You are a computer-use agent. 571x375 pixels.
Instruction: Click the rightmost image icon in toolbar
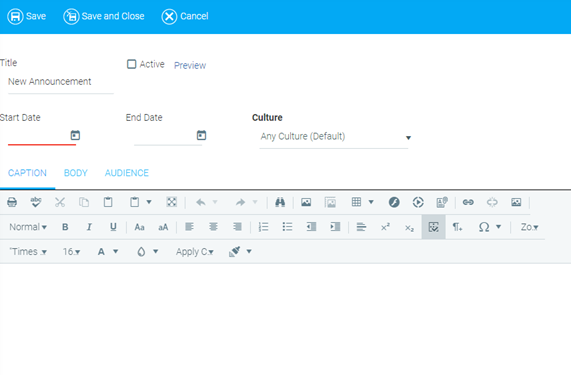click(x=516, y=202)
